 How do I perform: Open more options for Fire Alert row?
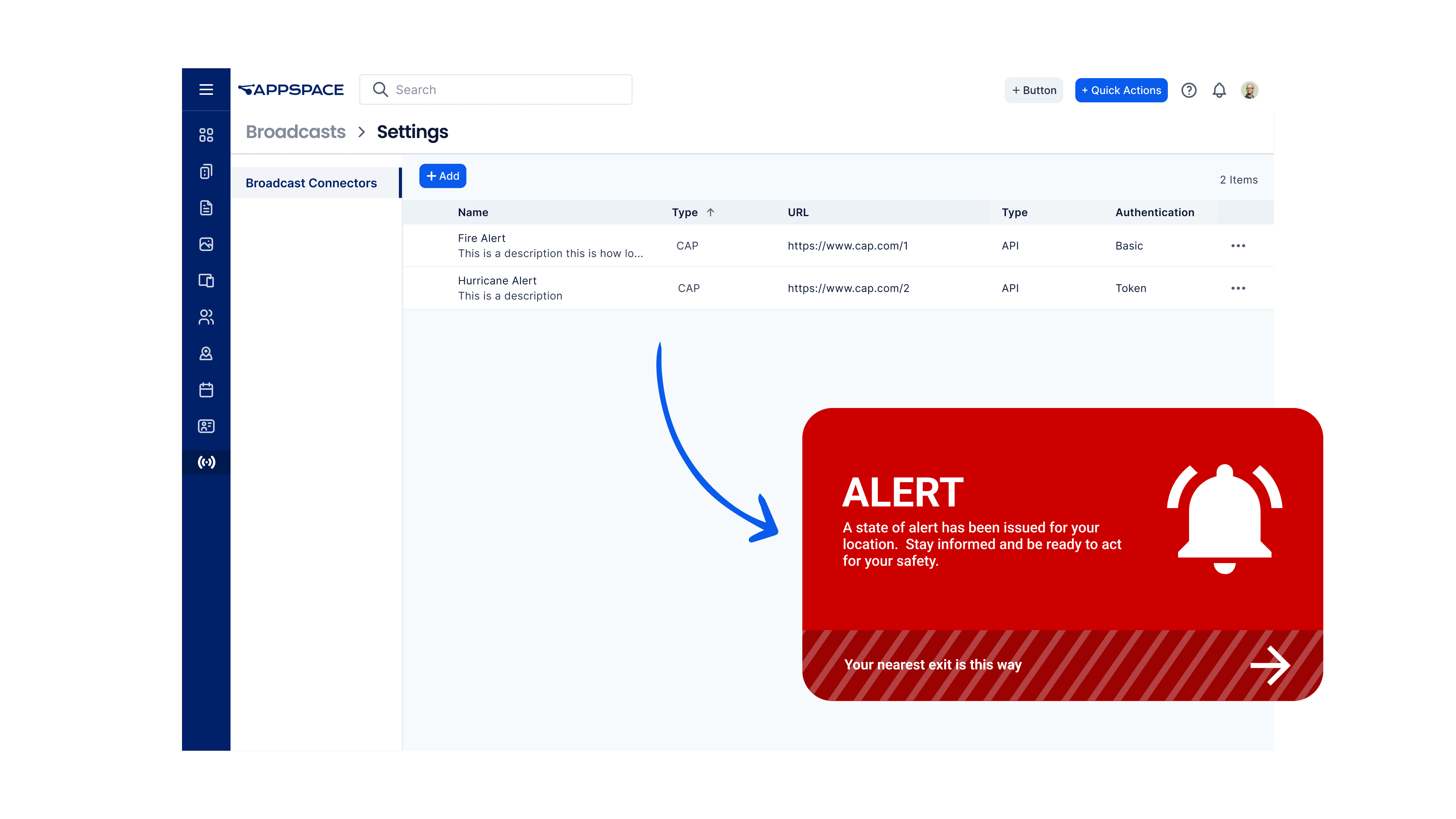click(x=1238, y=246)
